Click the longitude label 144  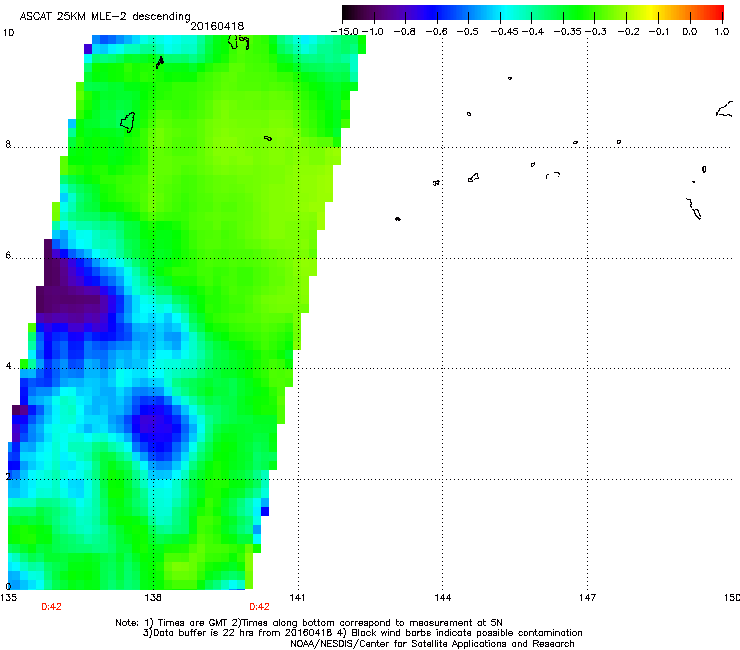tap(443, 598)
